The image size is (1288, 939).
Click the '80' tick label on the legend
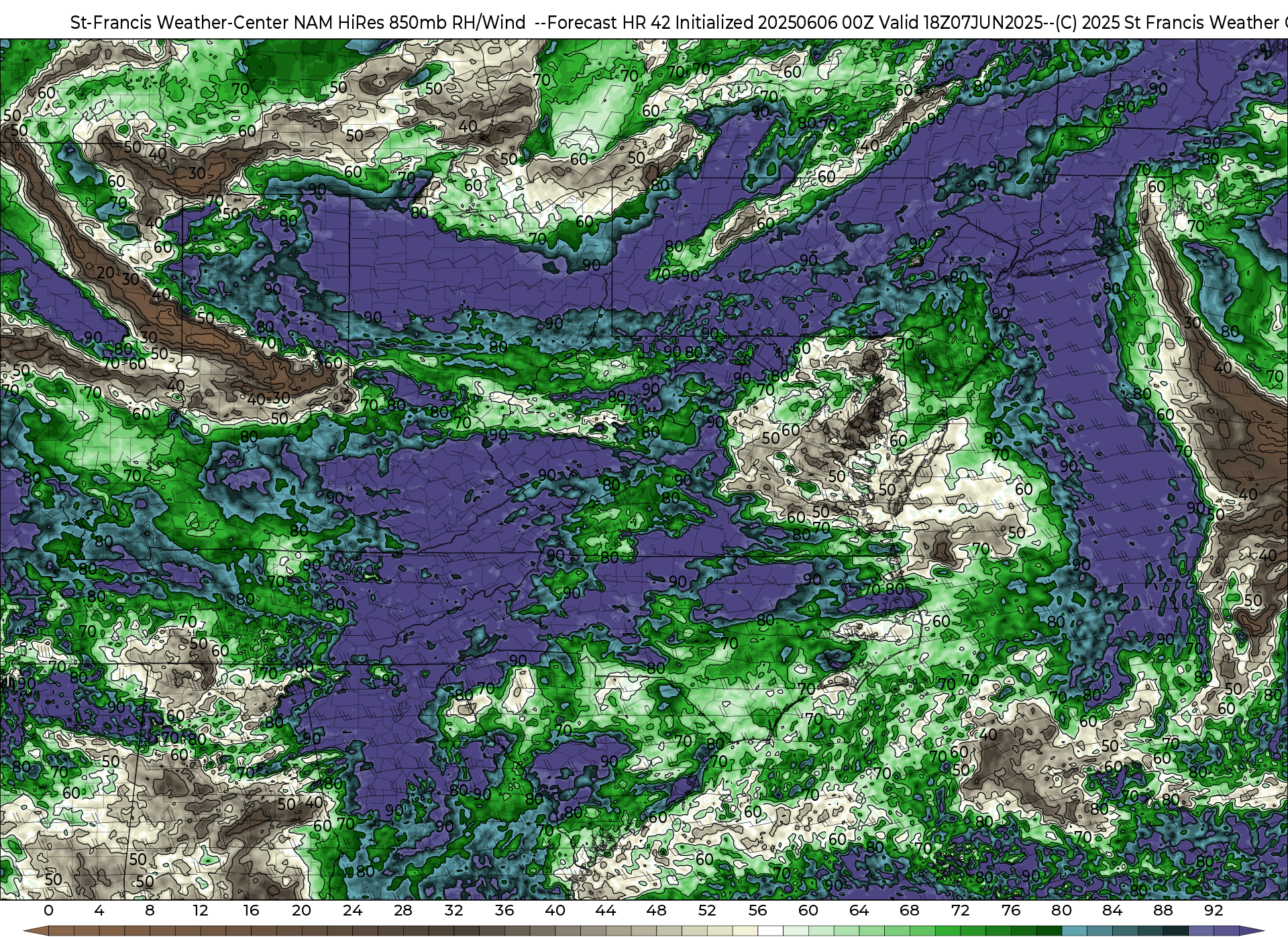1061,910
